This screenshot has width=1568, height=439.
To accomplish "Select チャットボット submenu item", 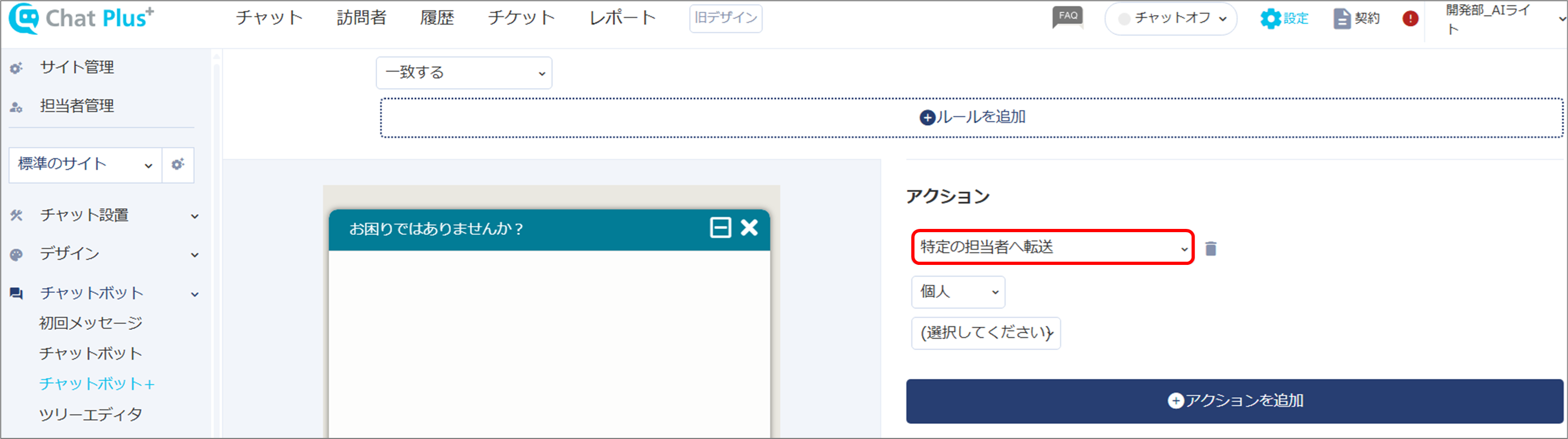I will (x=91, y=354).
